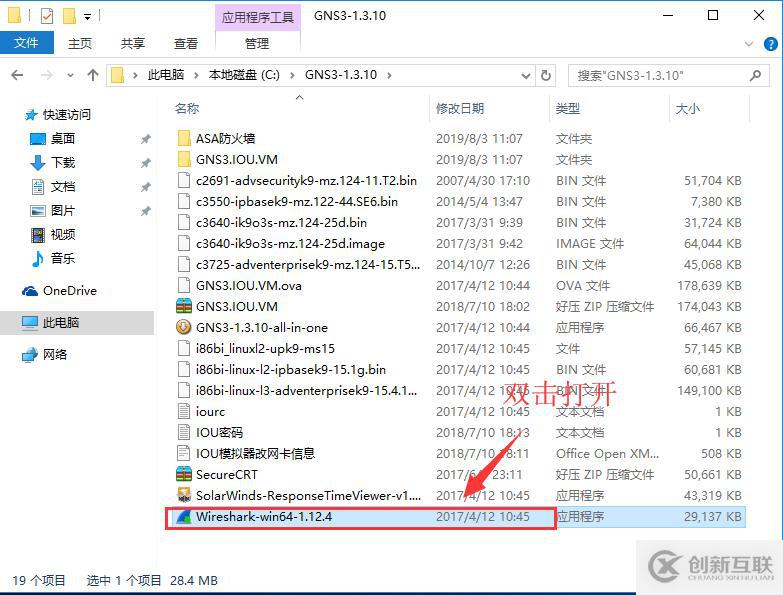Click the iourc text document icon

coord(184,411)
